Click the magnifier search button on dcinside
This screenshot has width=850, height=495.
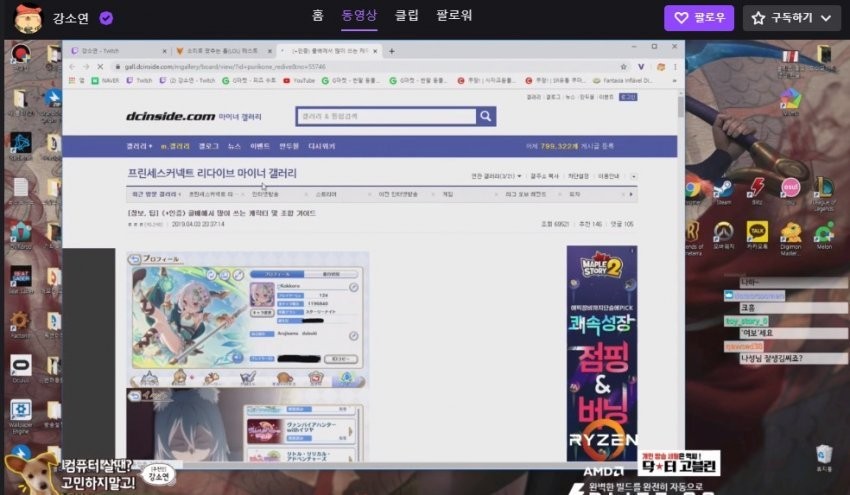(x=486, y=116)
